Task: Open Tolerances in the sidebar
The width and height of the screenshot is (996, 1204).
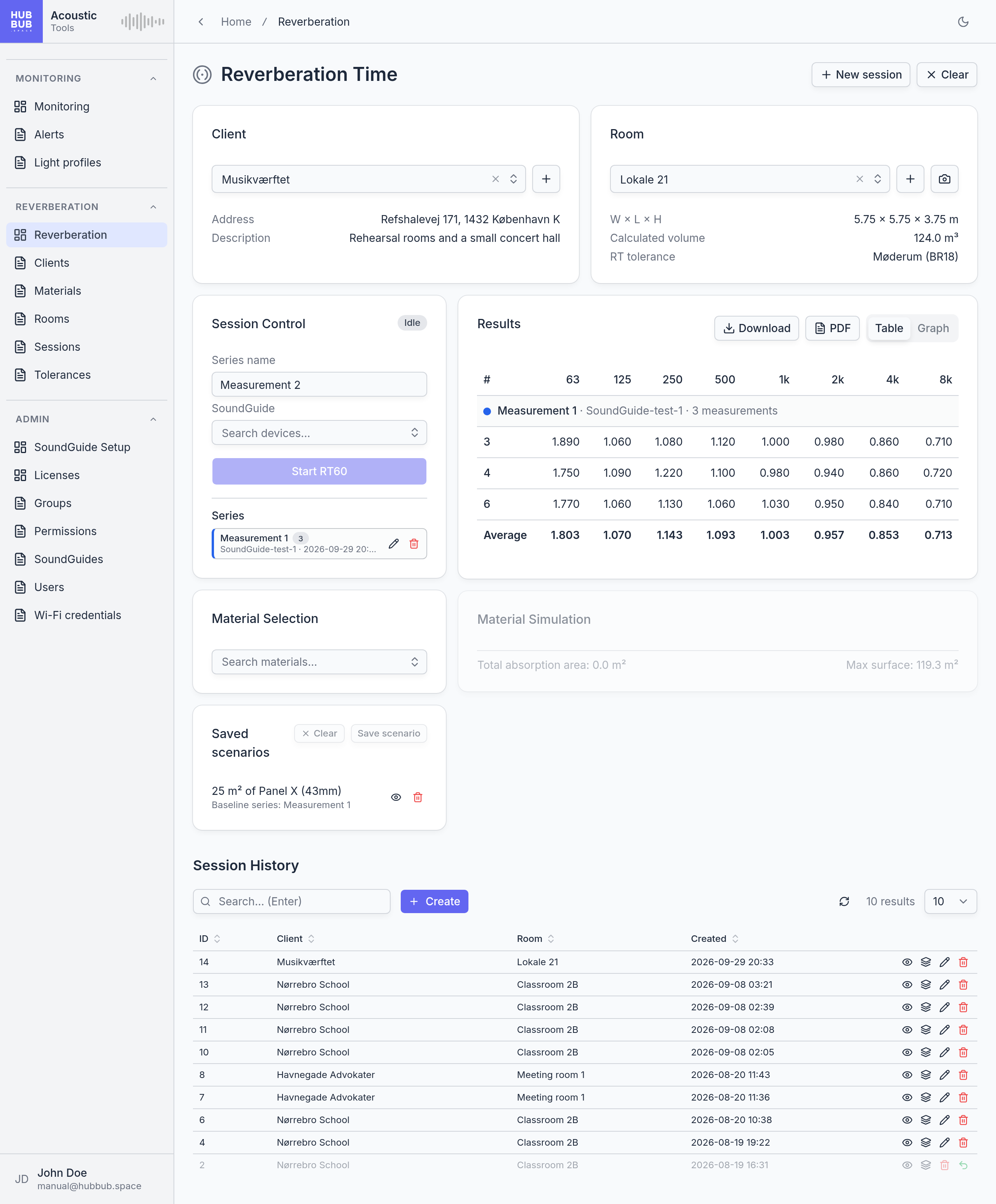Action: tap(87, 375)
